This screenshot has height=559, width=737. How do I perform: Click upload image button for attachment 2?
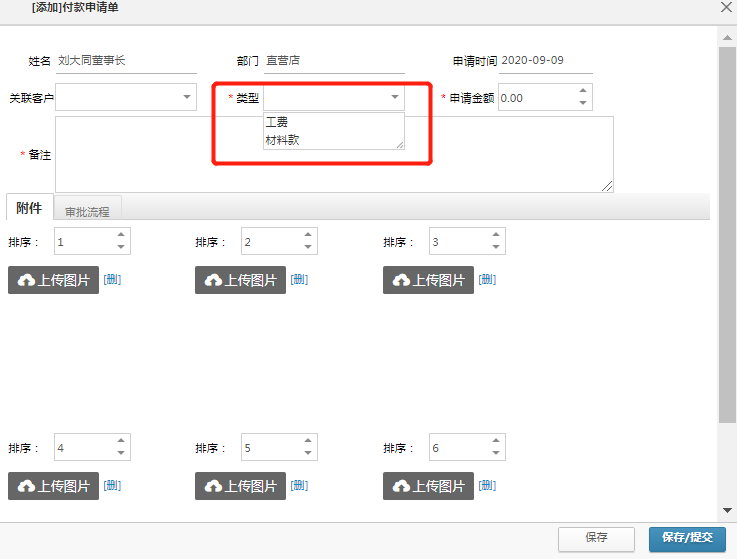click(240, 280)
